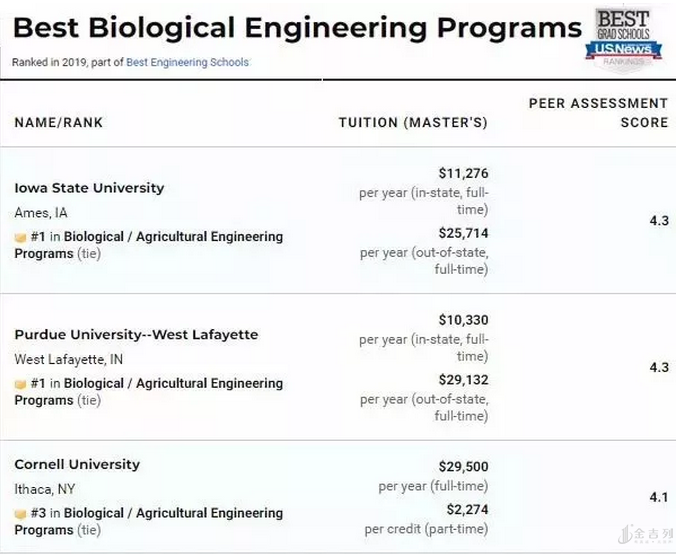Click Cornell's 4.1 peer assessment score
The height and width of the screenshot is (554, 682).
(x=658, y=496)
